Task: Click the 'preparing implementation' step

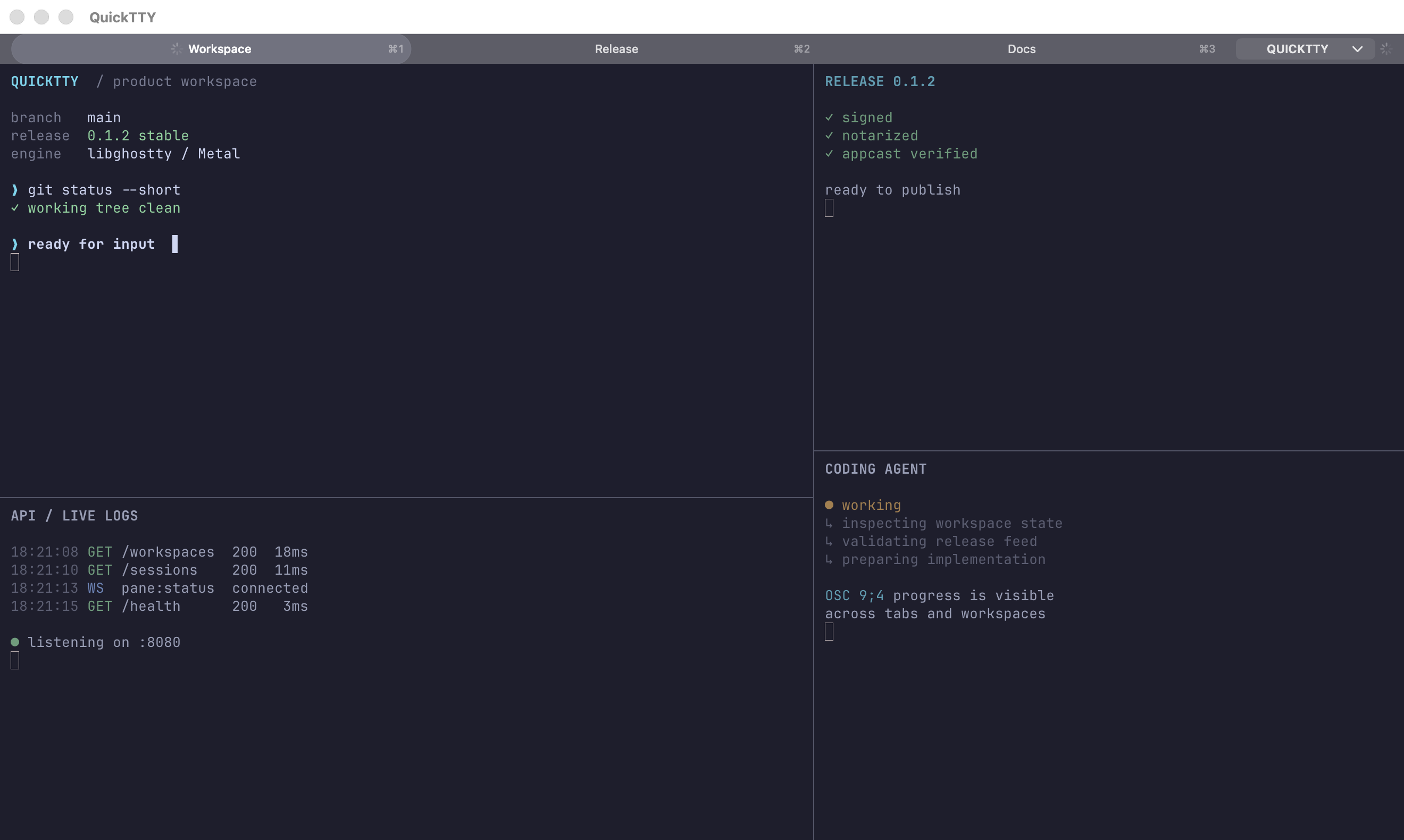Action: click(944, 559)
